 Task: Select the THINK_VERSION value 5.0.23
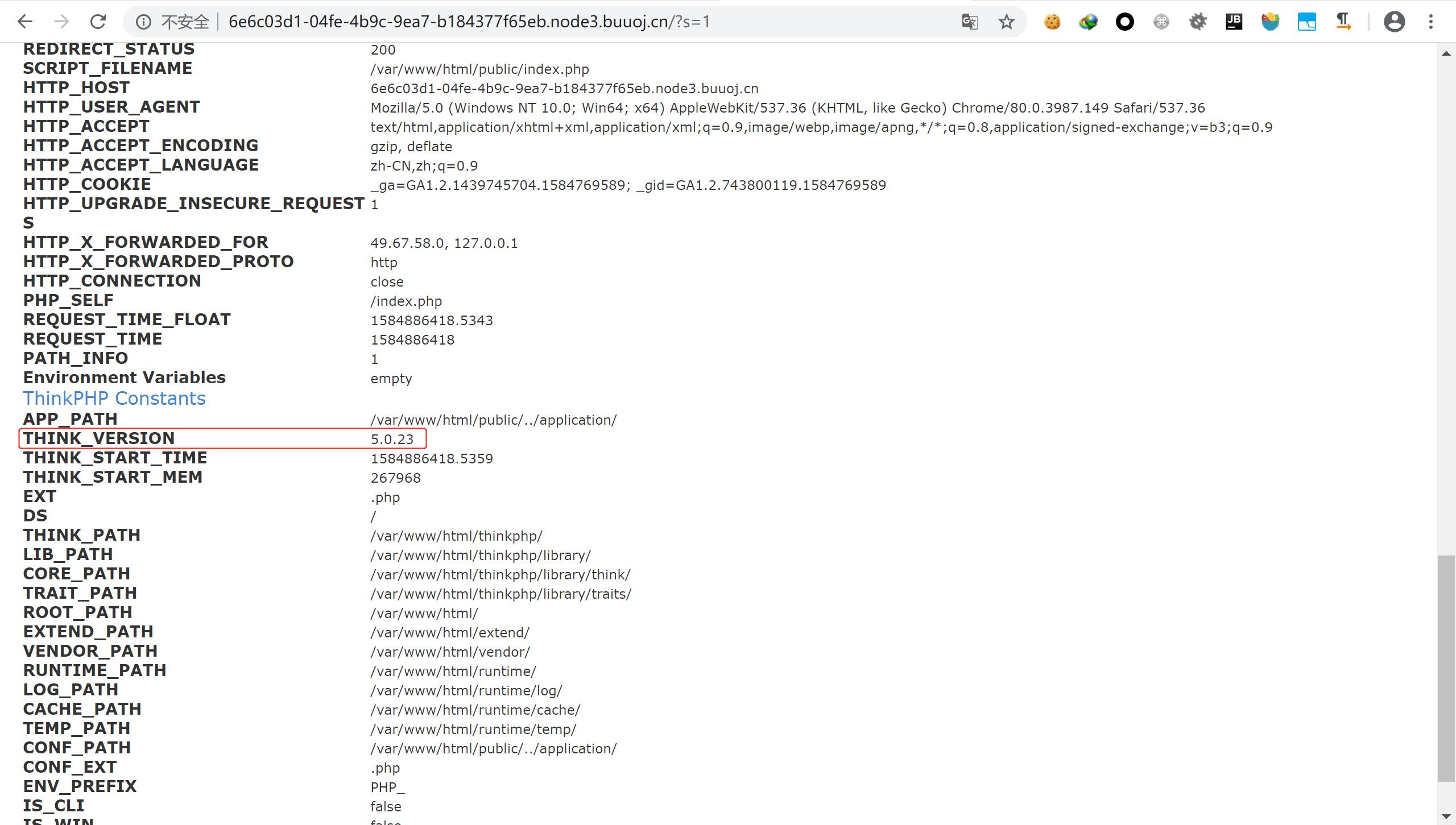[x=392, y=440]
